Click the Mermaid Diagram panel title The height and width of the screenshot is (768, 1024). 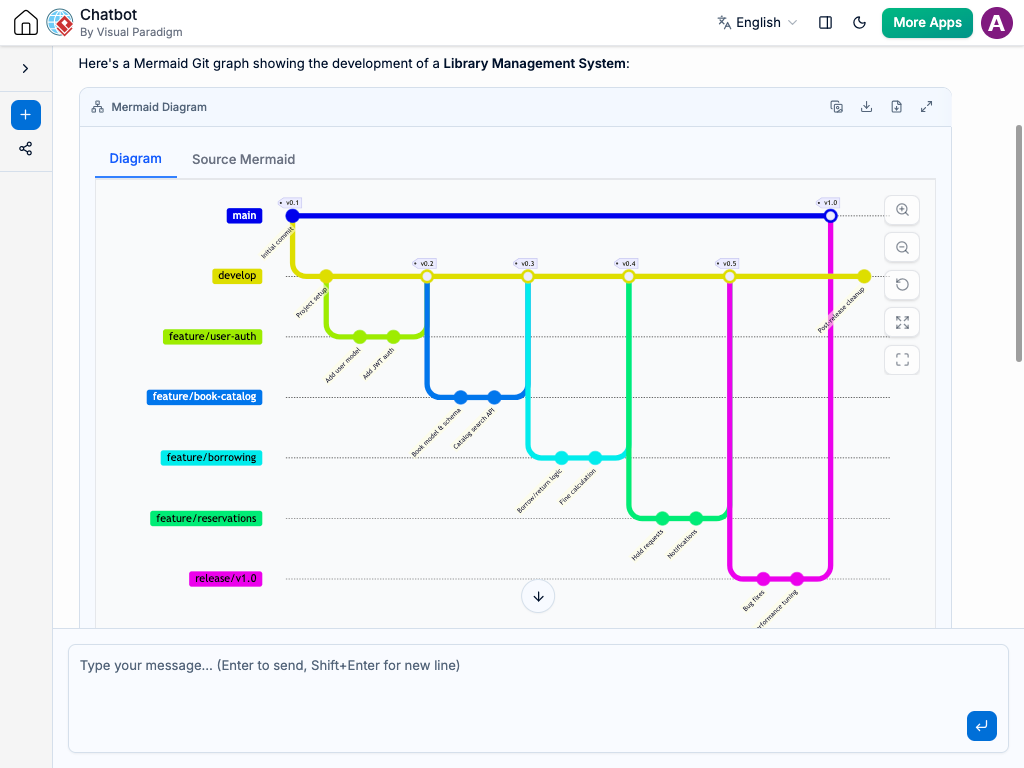point(159,107)
